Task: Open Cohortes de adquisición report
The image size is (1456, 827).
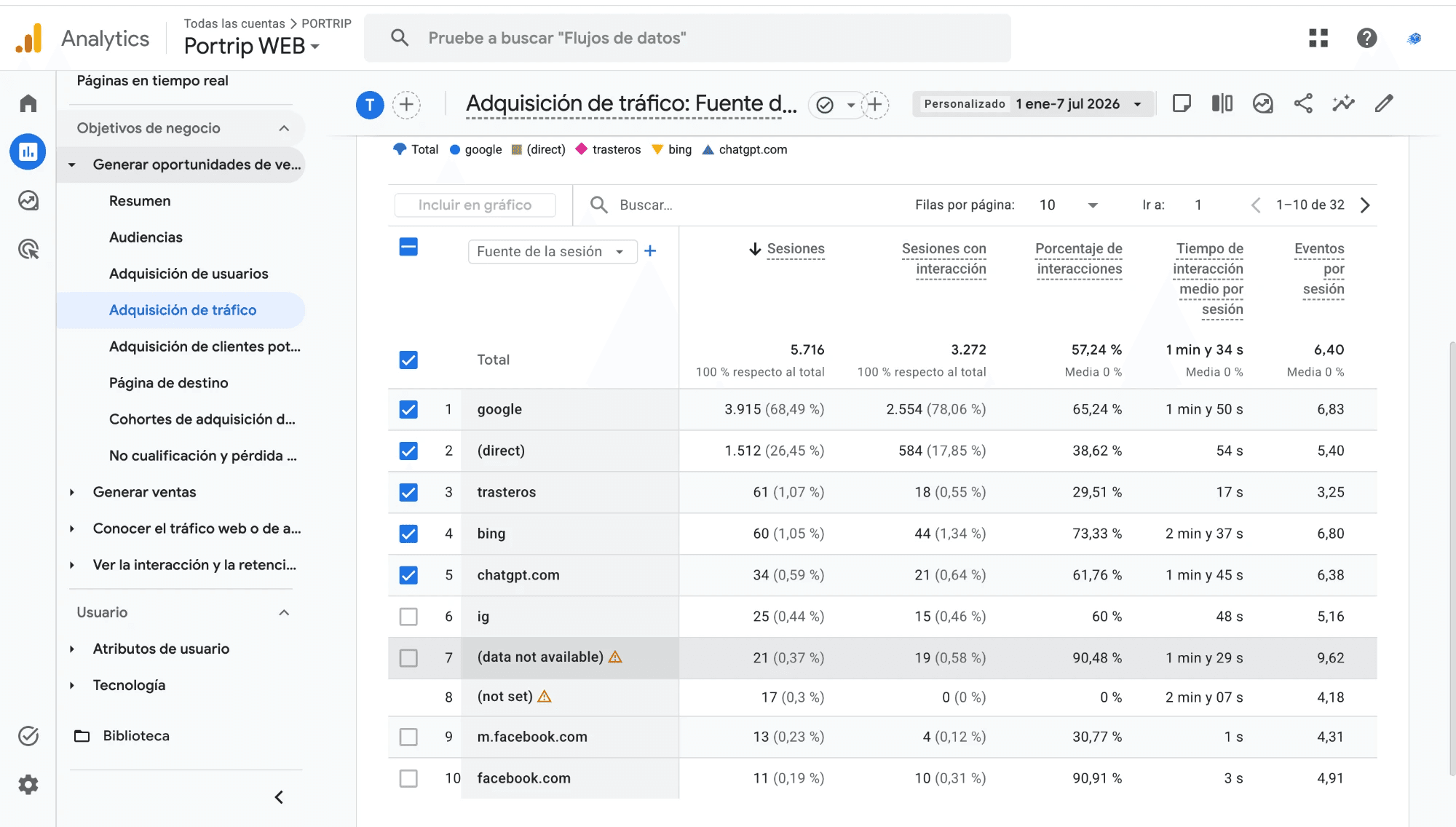Action: [202, 419]
